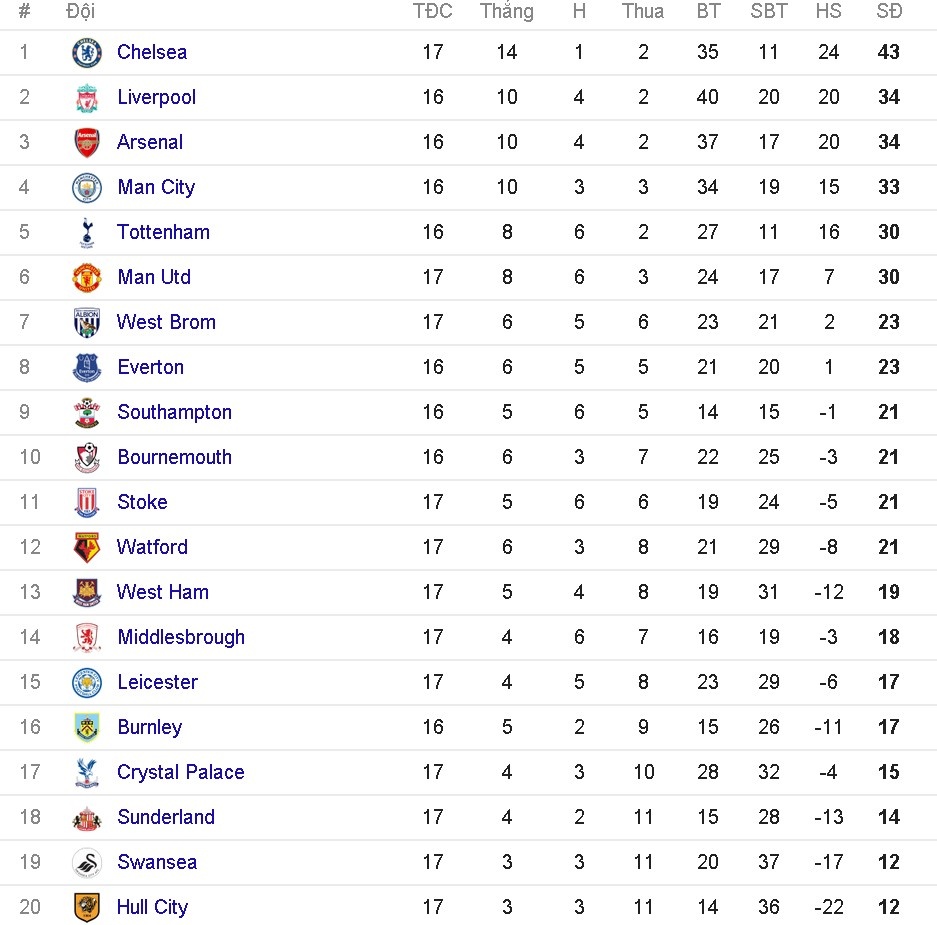Select the Hull City tiger crest
Screen dimensions: 937x925
tap(87, 907)
